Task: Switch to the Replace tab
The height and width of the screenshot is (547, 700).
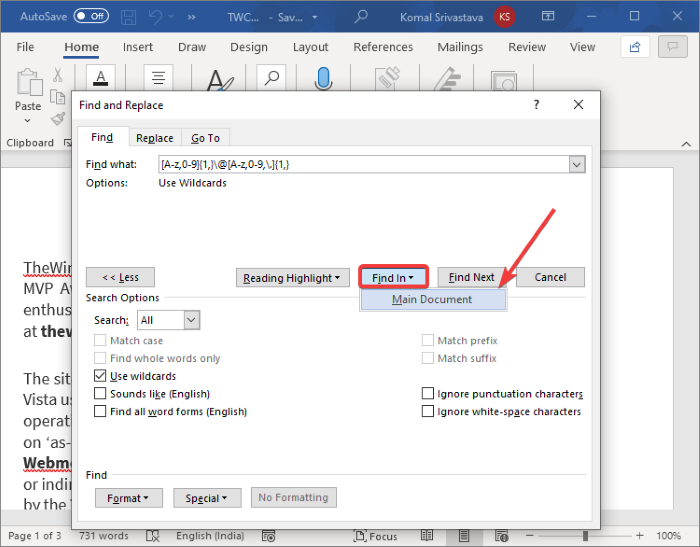Action: (154, 138)
